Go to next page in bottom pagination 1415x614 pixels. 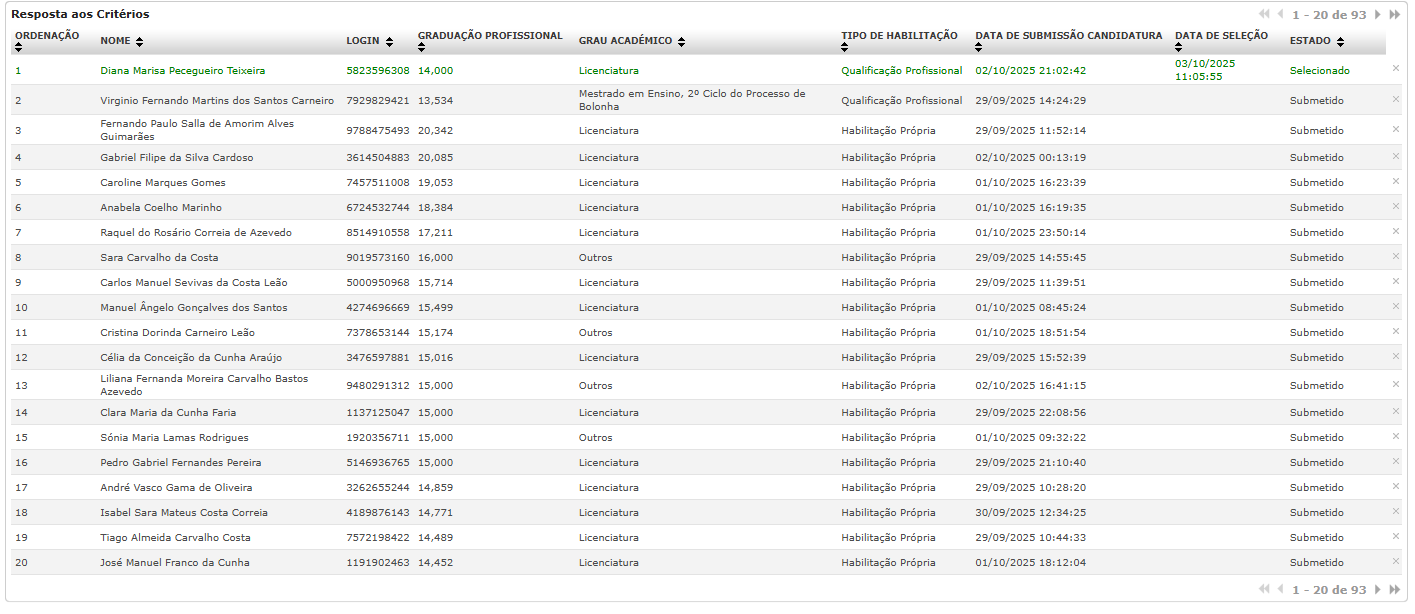pyautogui.click(x=1378, y=590)
